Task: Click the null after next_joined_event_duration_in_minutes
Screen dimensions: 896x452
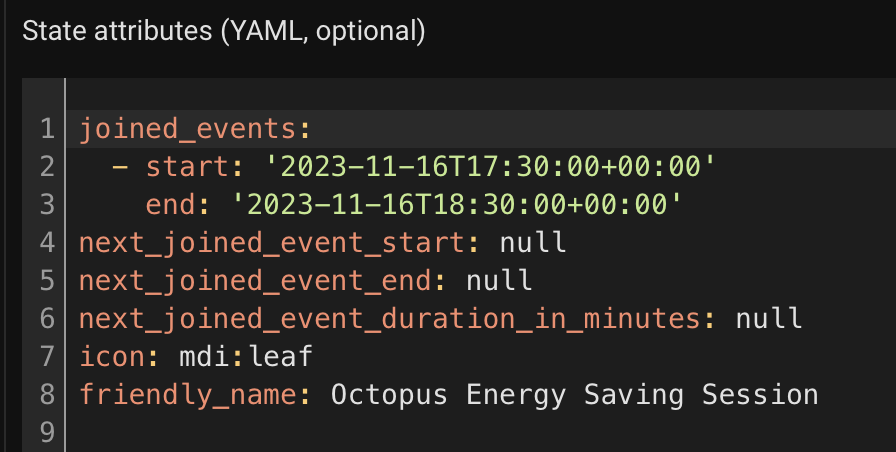Action: 769,318
